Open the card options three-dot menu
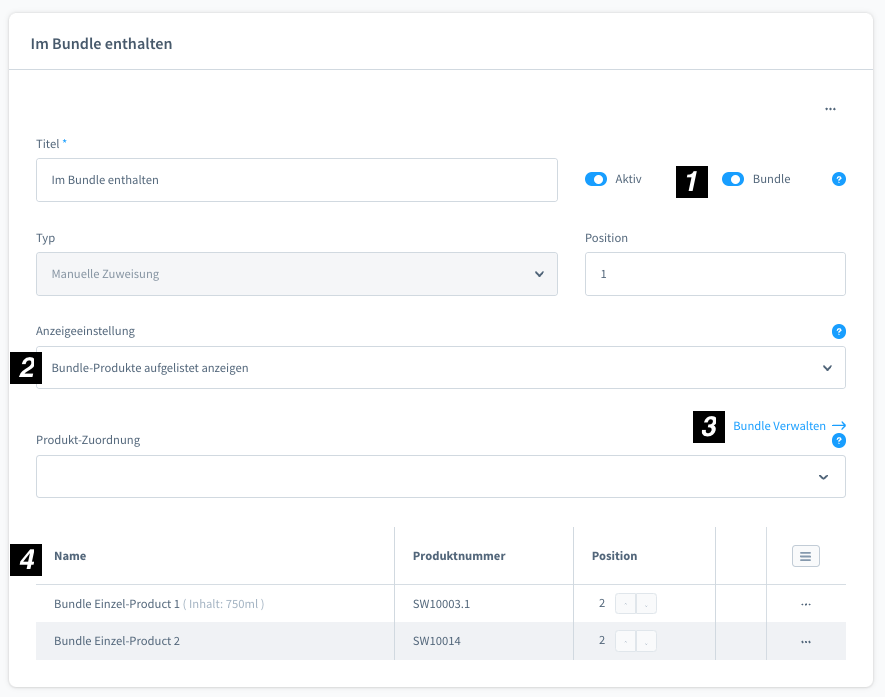Screen dimensions: 885x697 tap(830, 109)
